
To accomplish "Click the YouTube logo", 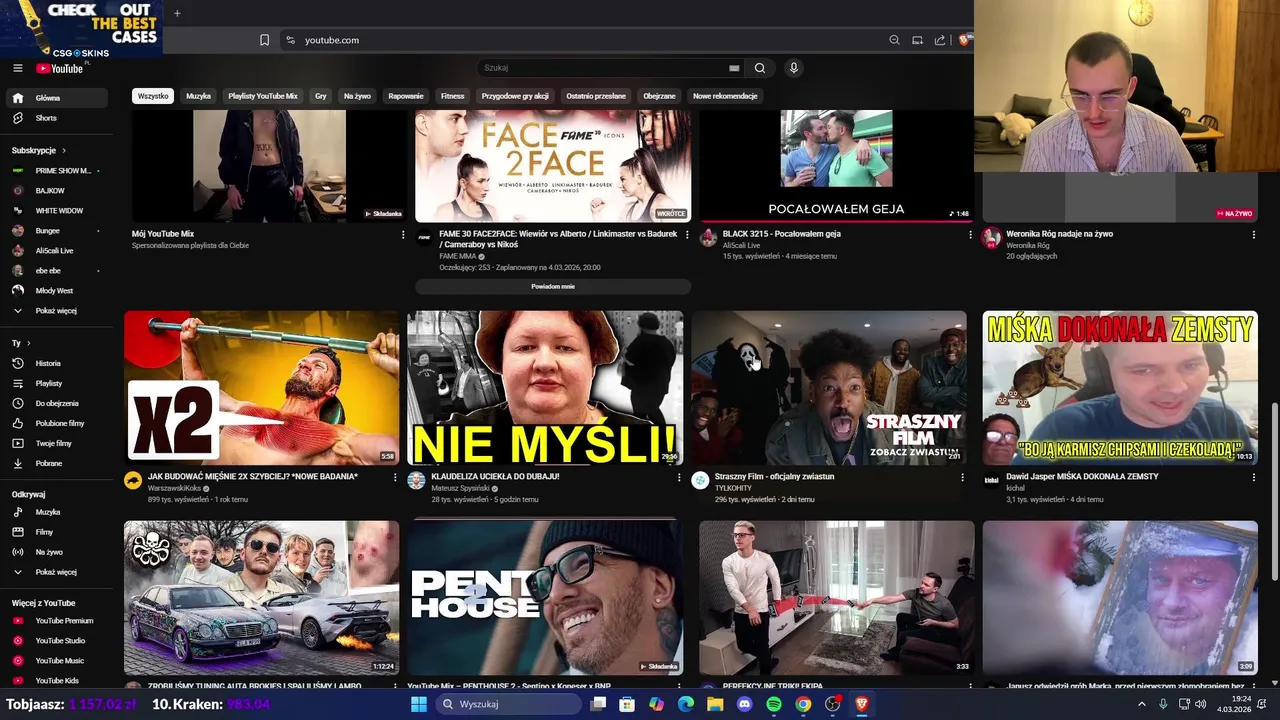I will [x=60, y=68].
